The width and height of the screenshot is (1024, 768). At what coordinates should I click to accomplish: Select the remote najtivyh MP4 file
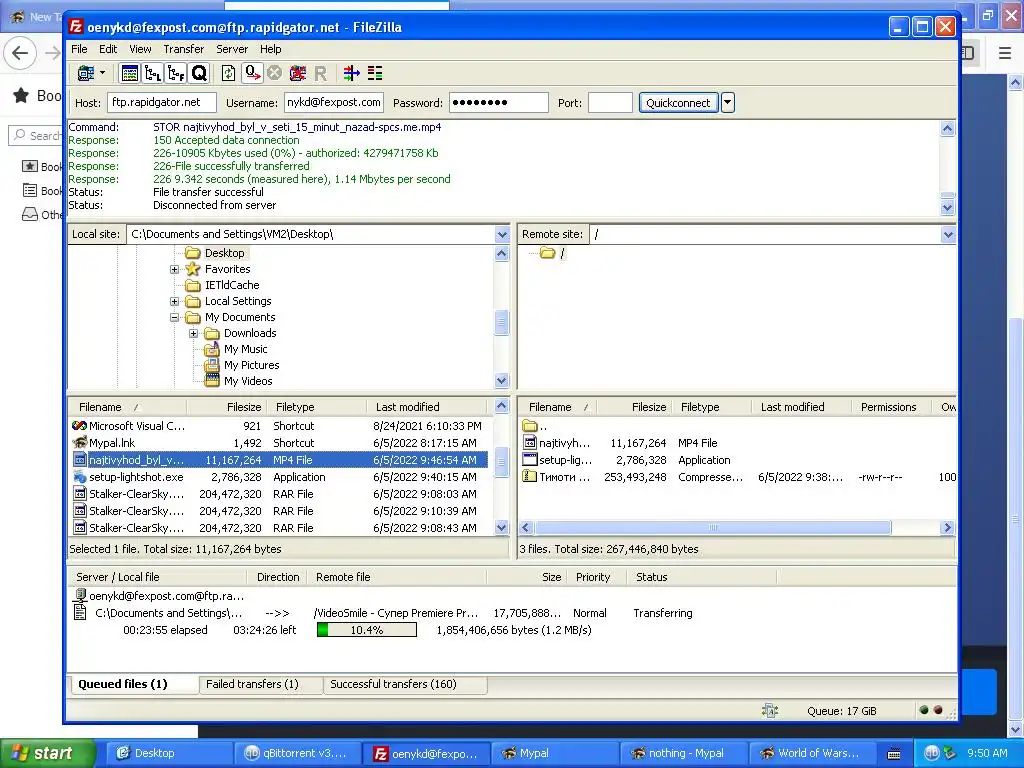pos(738,443)
